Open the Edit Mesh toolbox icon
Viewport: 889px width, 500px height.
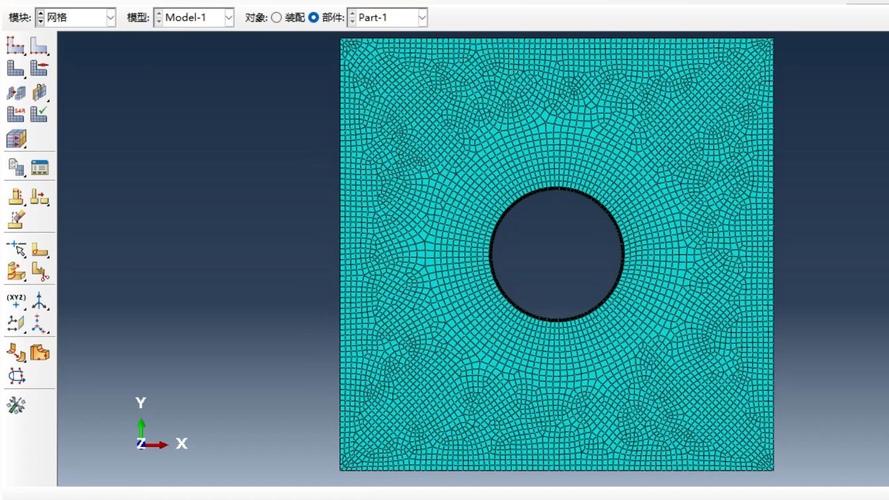(40, 167)
